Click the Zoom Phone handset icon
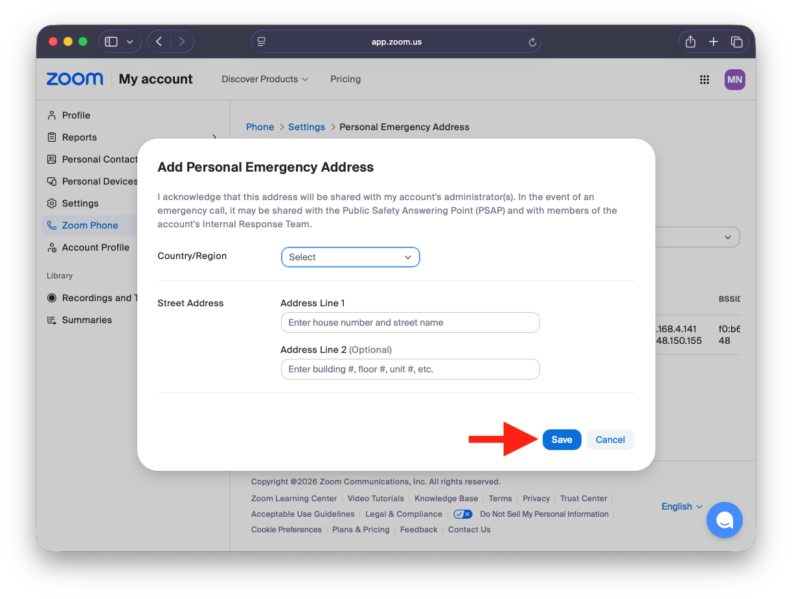The image size is (792, 599). click(52, 225)
